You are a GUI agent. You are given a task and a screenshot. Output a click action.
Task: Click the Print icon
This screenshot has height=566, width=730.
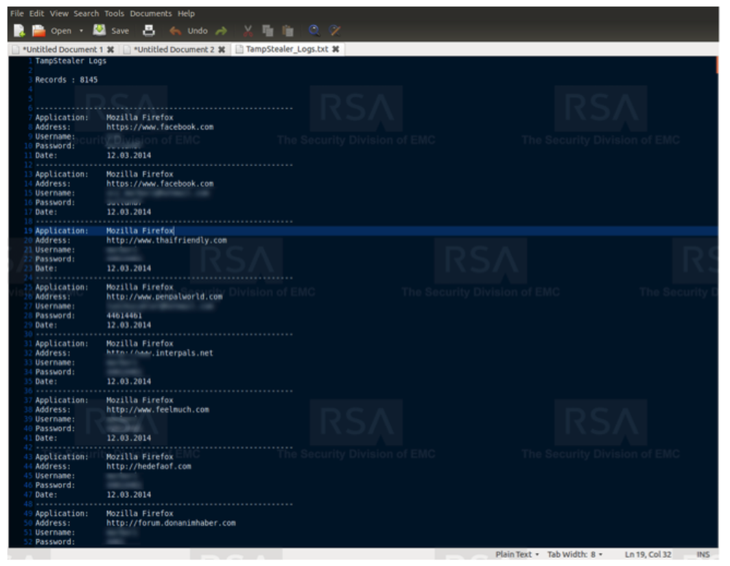click(x=149, y=31)
